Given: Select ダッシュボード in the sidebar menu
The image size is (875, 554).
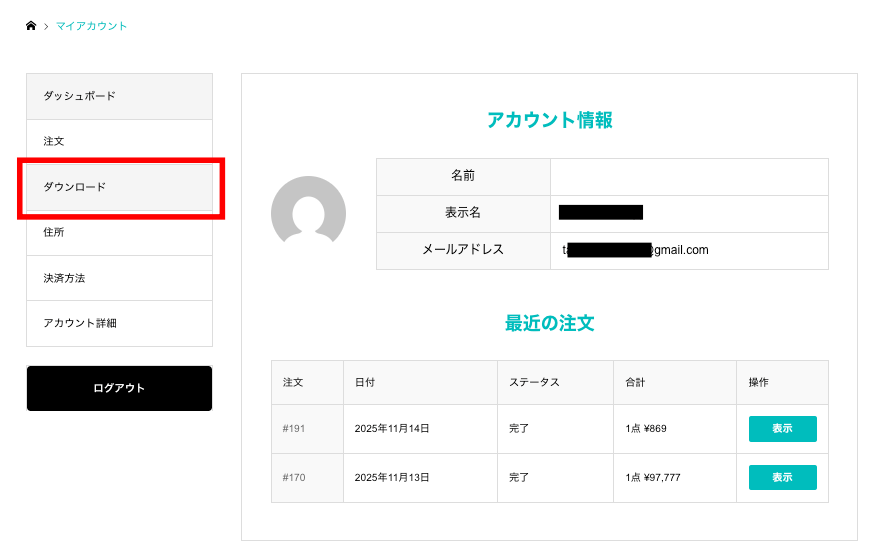Looking at the screenshot, I should click(119, 96).
